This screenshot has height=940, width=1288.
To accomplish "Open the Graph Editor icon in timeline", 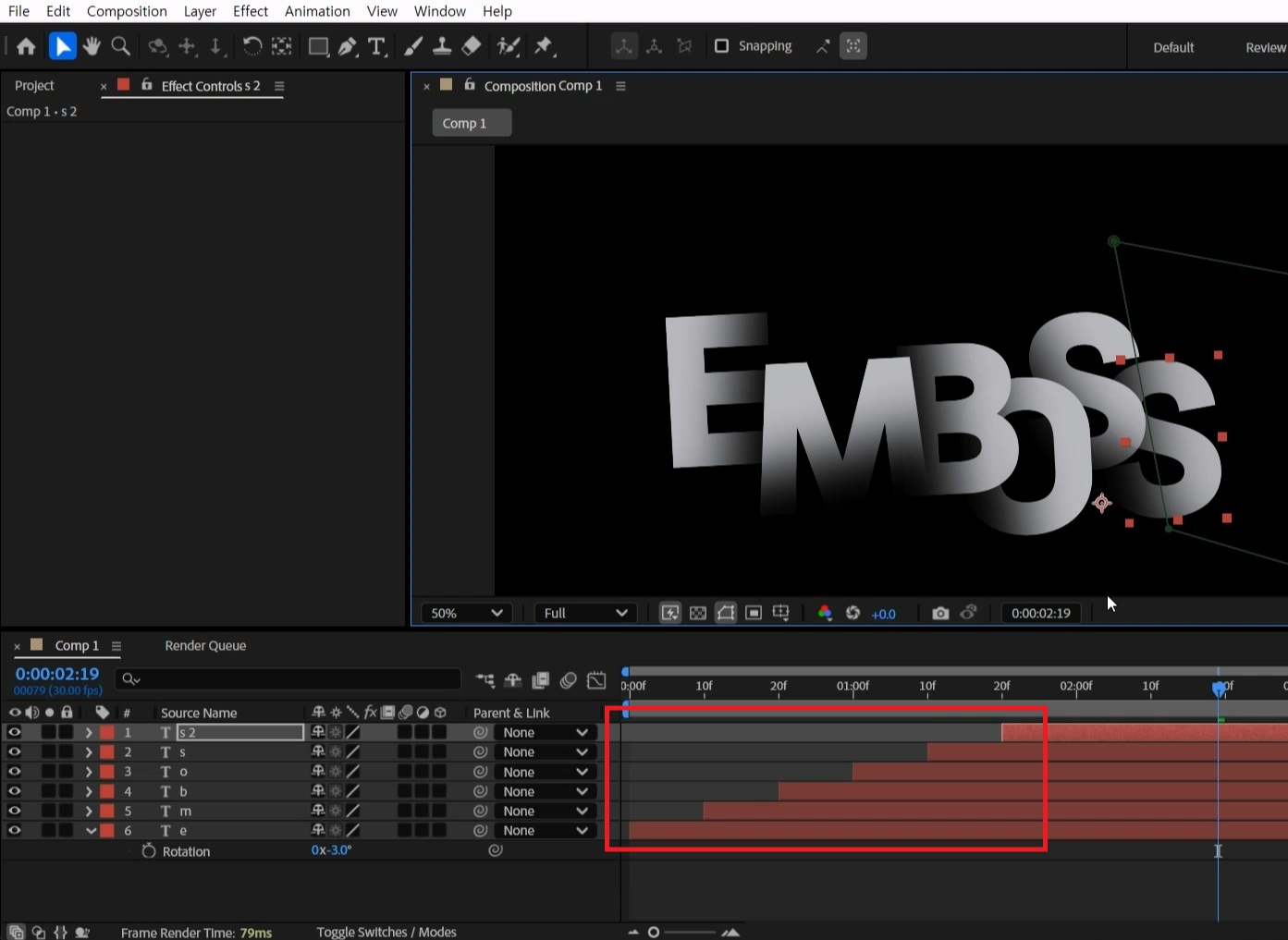I will point(596,680).
